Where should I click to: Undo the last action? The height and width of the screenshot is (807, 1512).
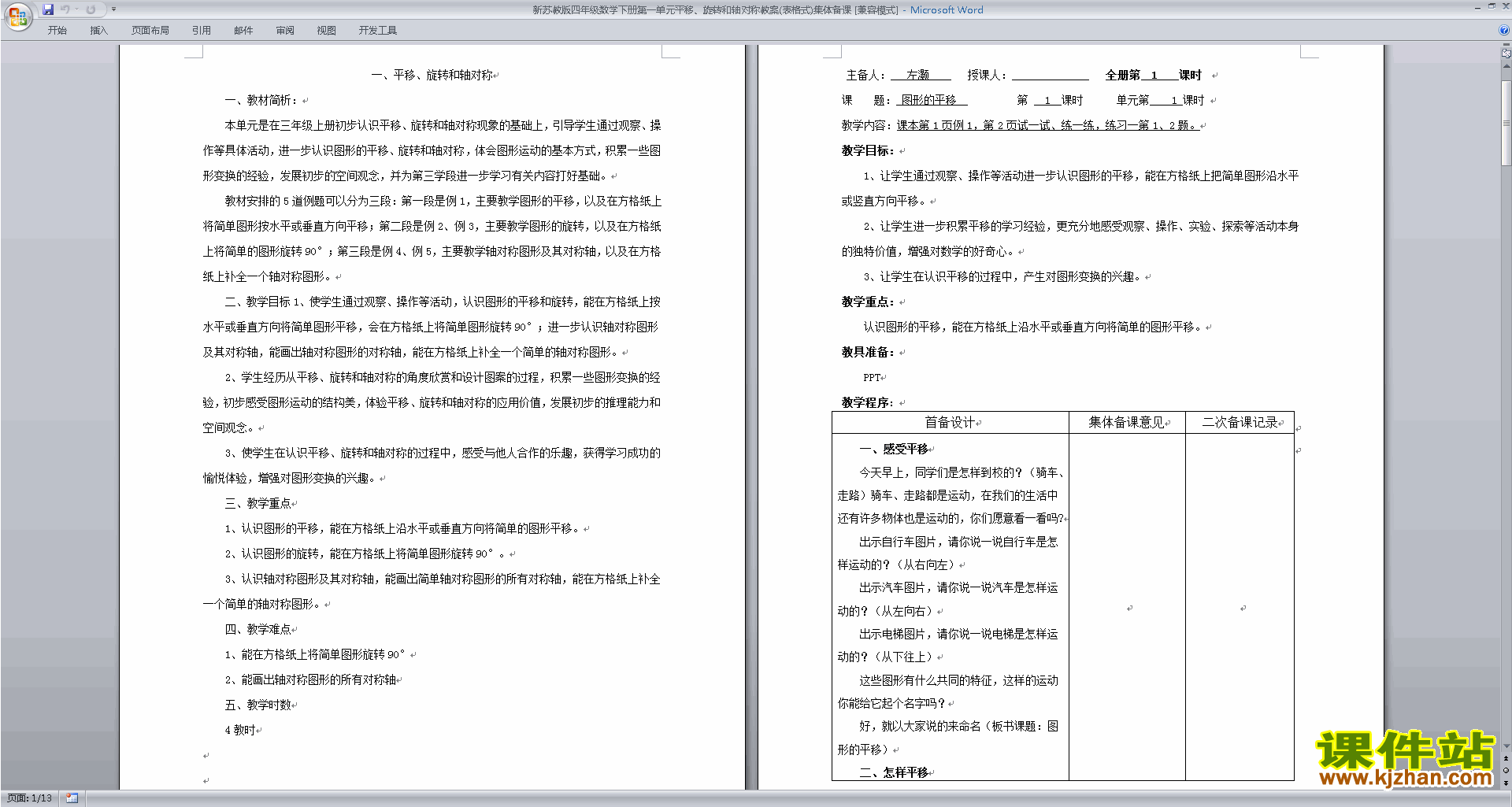[65, 9]
